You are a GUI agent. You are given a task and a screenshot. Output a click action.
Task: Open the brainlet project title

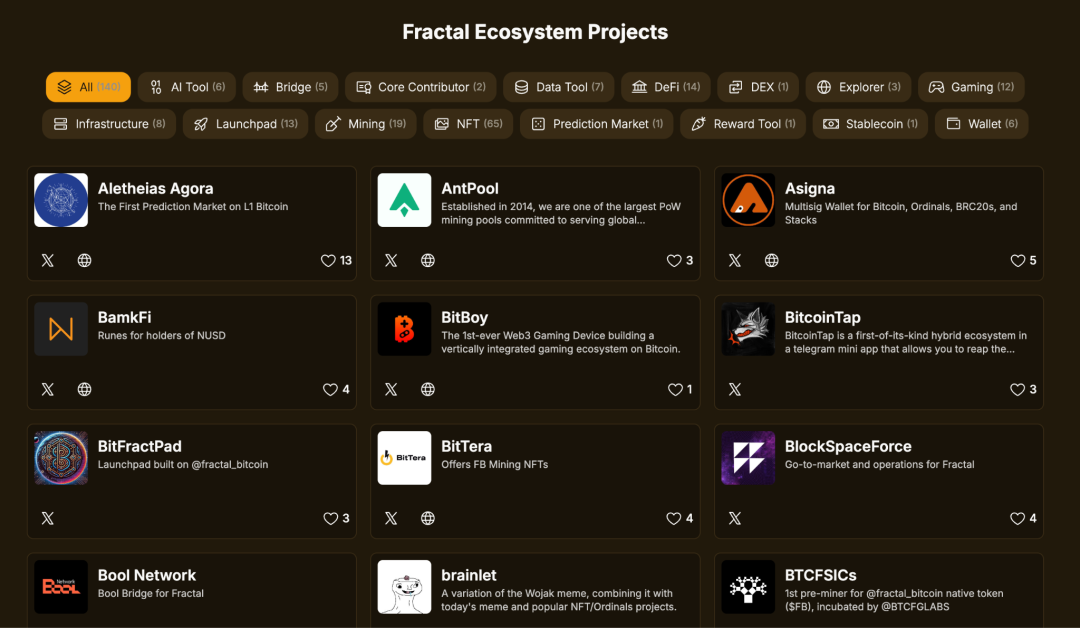[x=469, y=575]
